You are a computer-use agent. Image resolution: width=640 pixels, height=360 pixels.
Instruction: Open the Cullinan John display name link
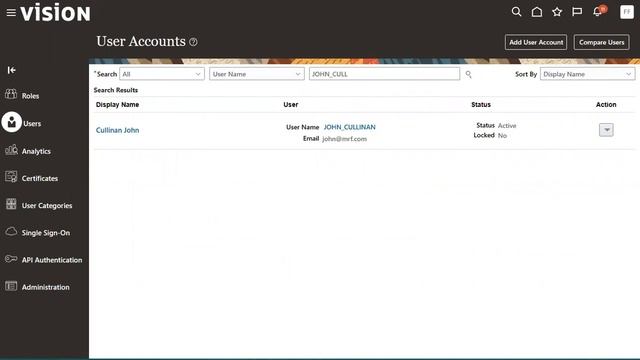(x=118, y=130)
